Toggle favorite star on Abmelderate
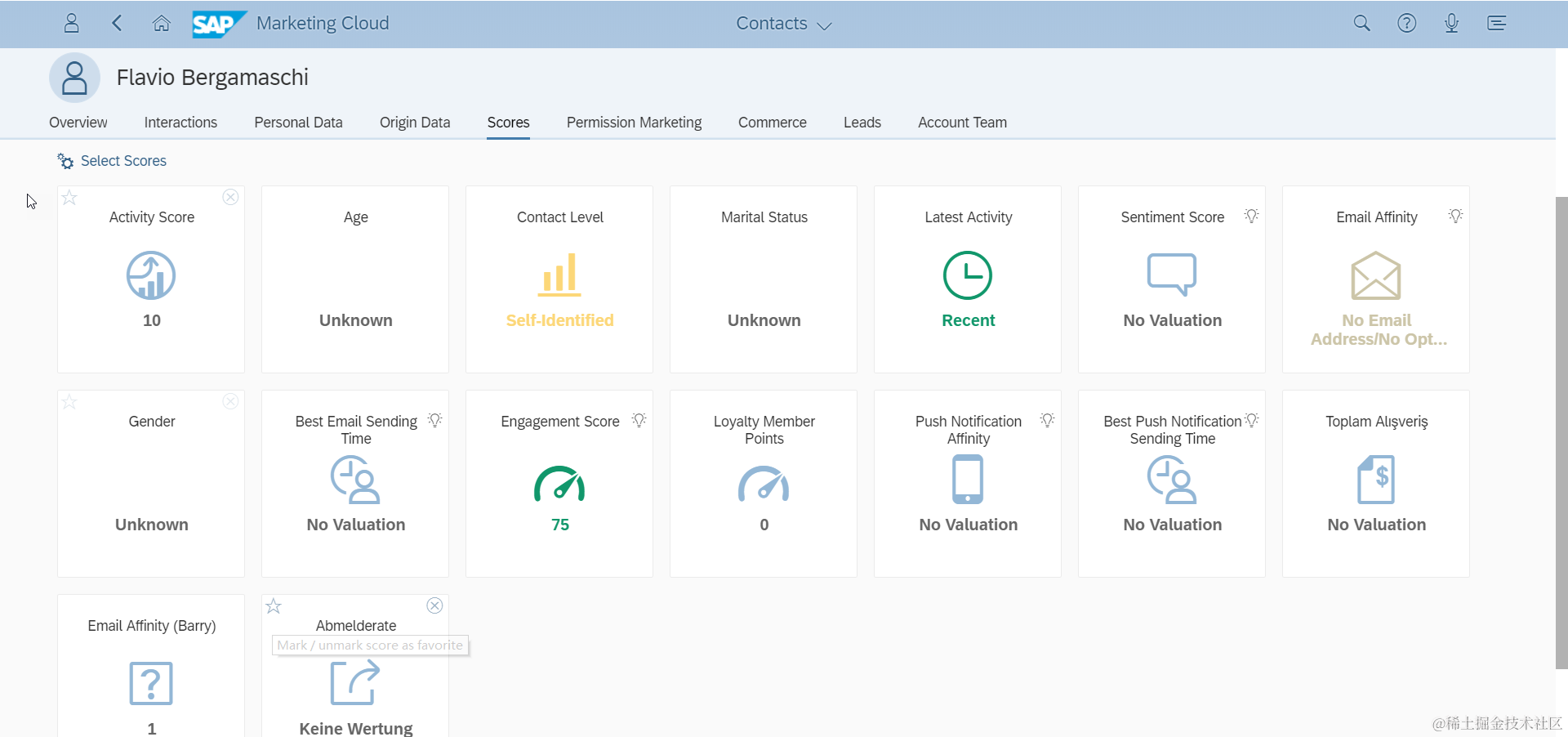1568x737 pixels. [274, 605]
